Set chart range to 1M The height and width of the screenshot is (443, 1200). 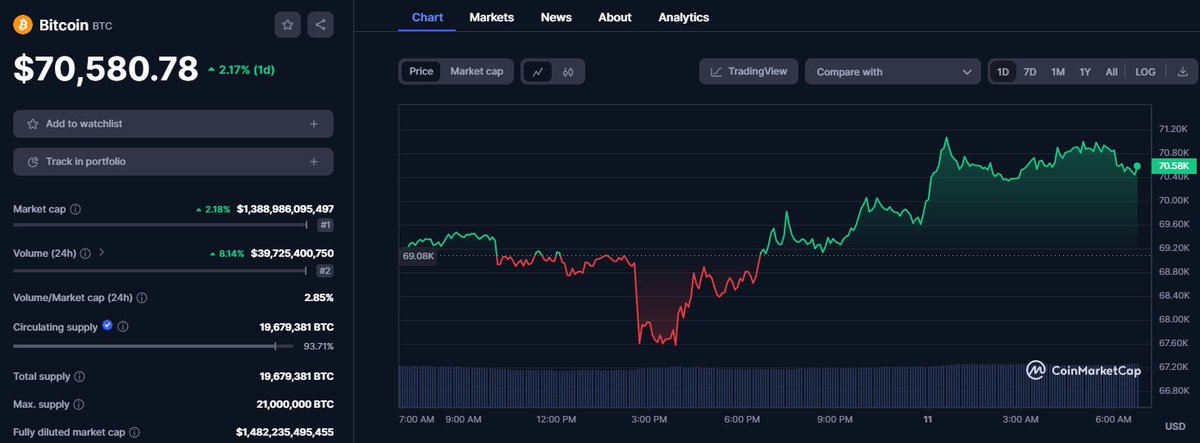coord(1057,72)
